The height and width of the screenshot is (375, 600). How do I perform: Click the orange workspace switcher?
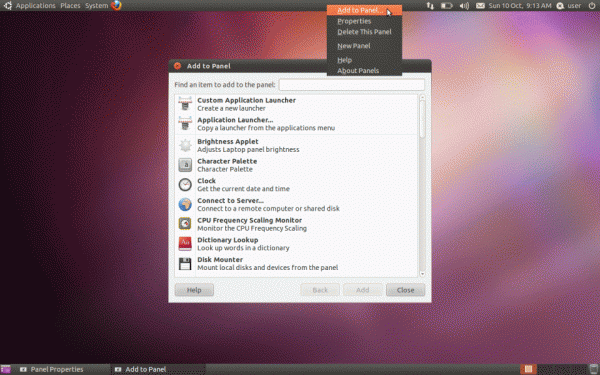(528, 369)
